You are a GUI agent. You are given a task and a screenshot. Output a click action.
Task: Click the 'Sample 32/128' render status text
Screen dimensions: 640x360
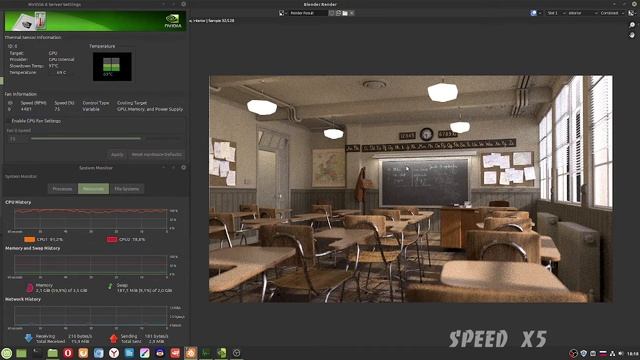[x=222, y=20]
